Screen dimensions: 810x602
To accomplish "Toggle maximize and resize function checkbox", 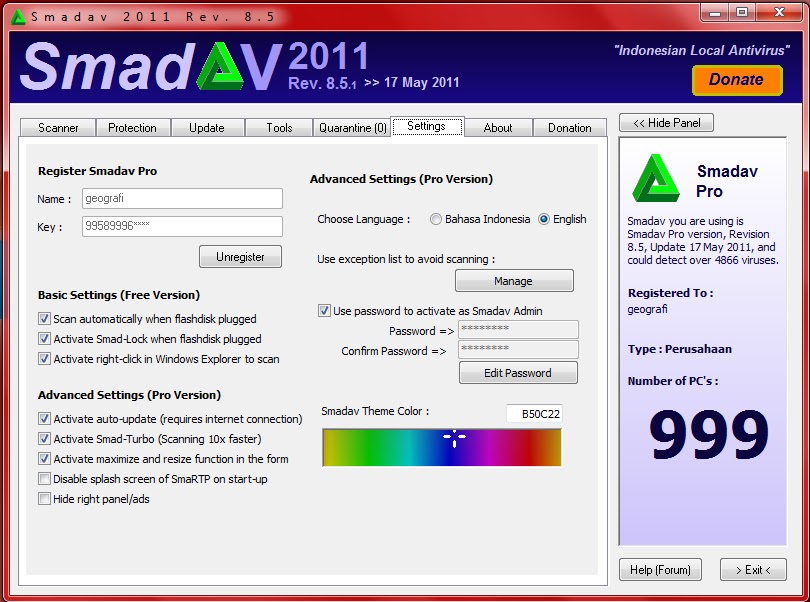I will tap(44, 459).
